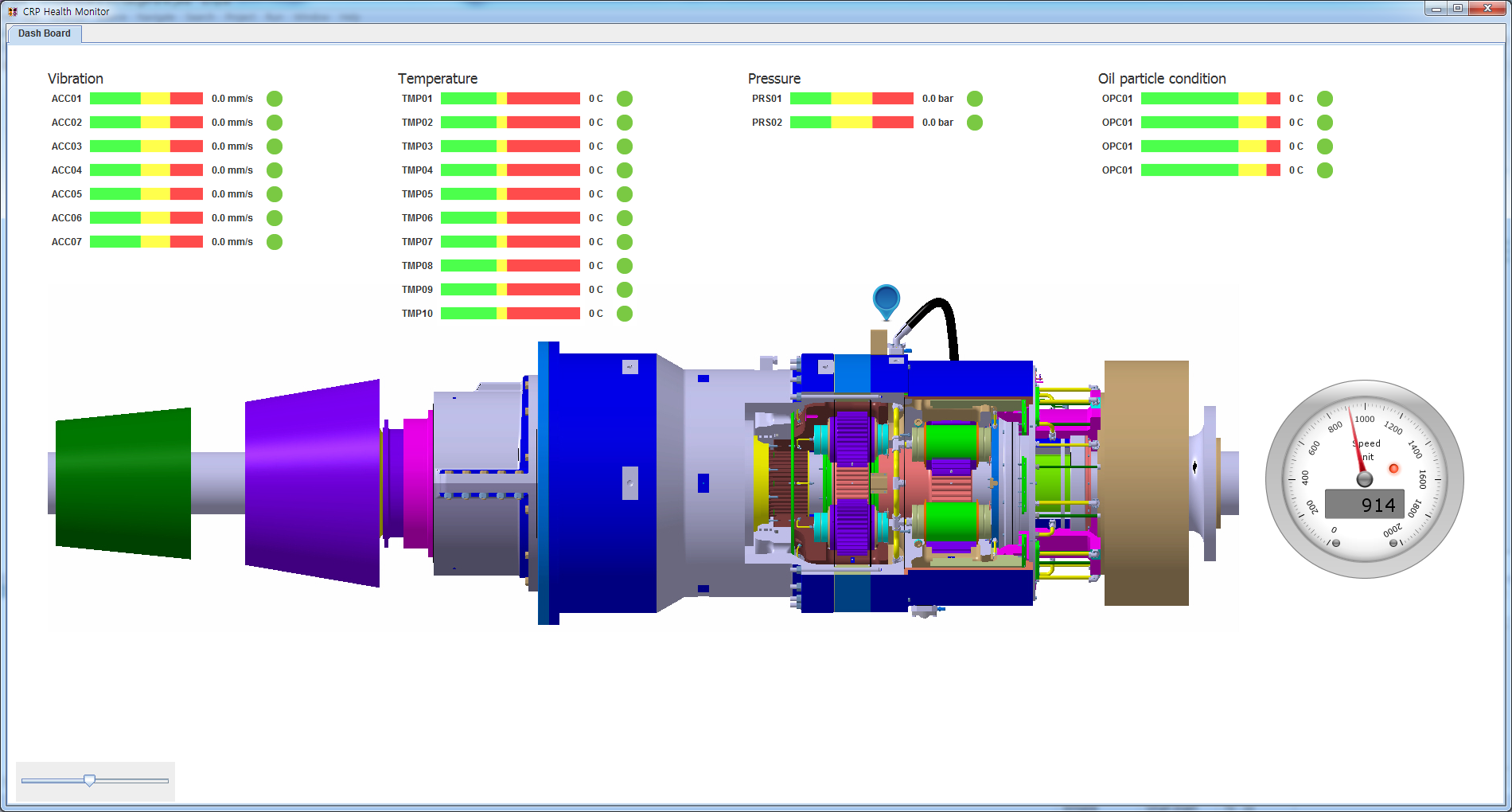Switch to the Dash Board tab
The image size is (1512, 812).
tap(45, 33)
